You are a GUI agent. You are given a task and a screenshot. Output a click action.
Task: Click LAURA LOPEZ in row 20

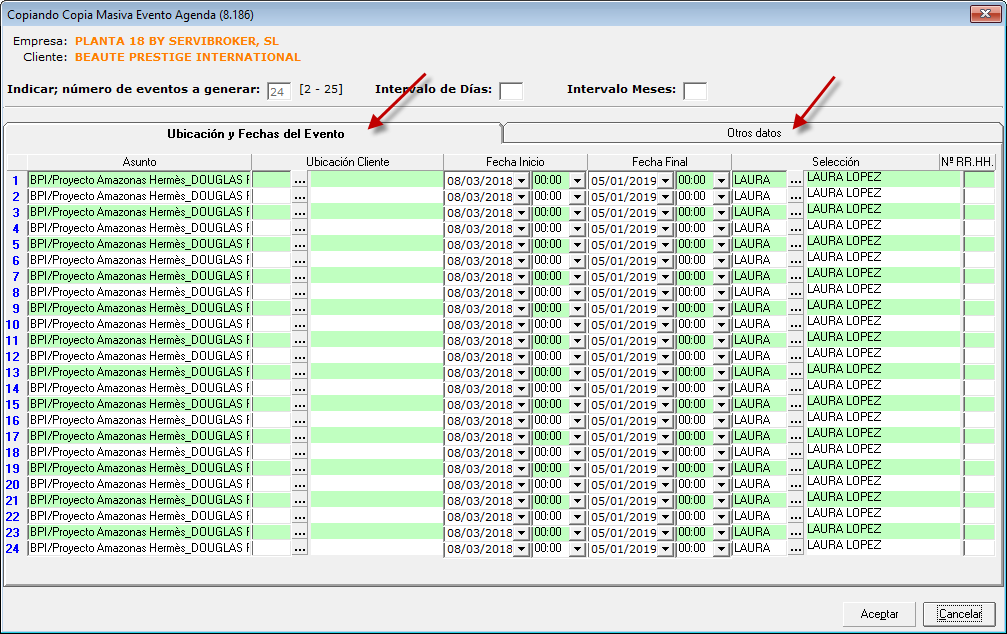coord(844,481)
